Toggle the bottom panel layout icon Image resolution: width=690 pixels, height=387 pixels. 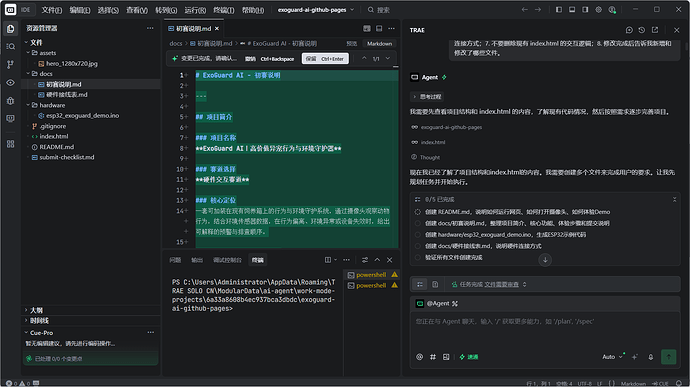coord(572,10)
